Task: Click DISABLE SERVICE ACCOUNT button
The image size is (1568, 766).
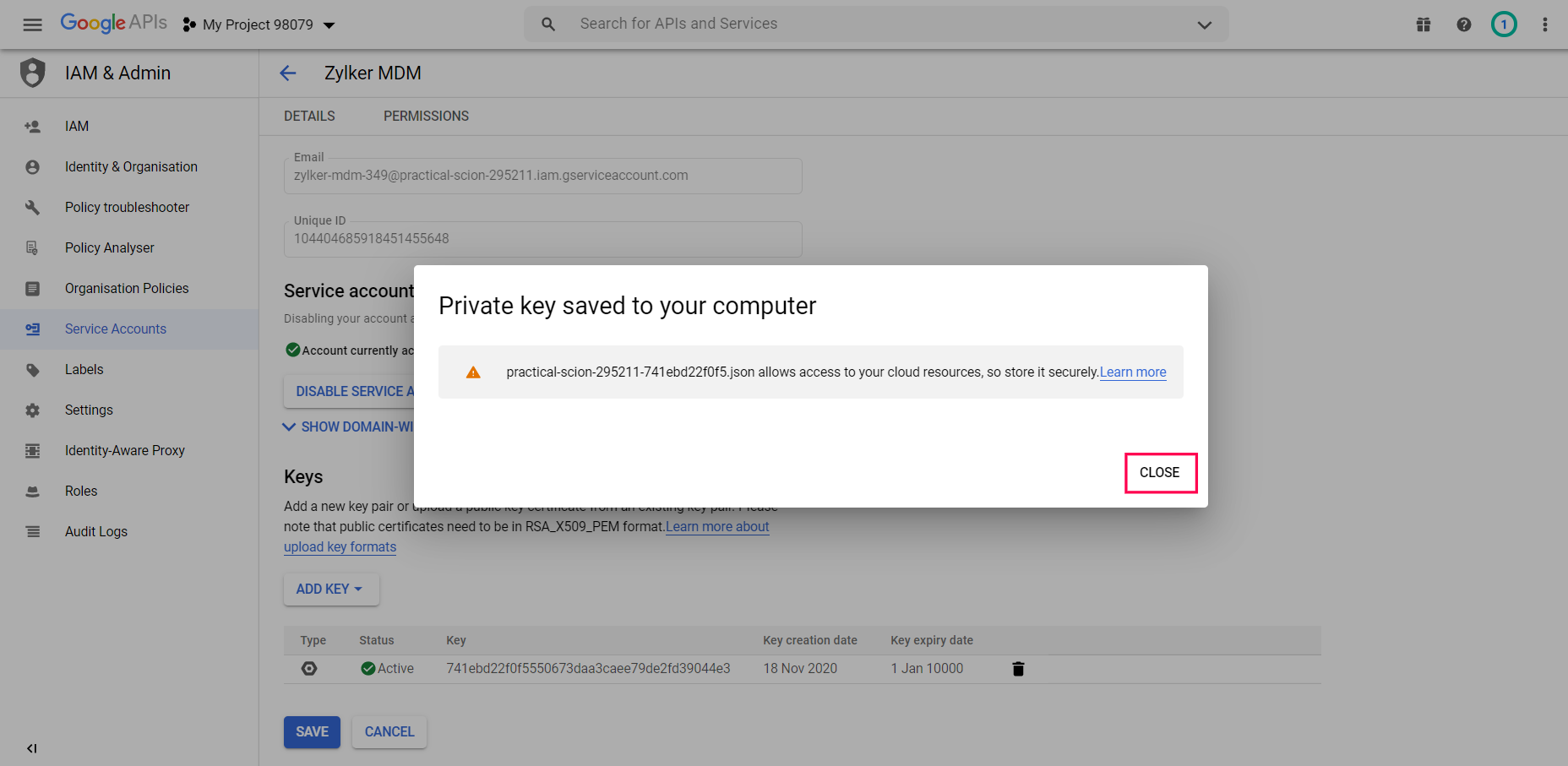Action: pyautogui.click(x=349, y=392)
